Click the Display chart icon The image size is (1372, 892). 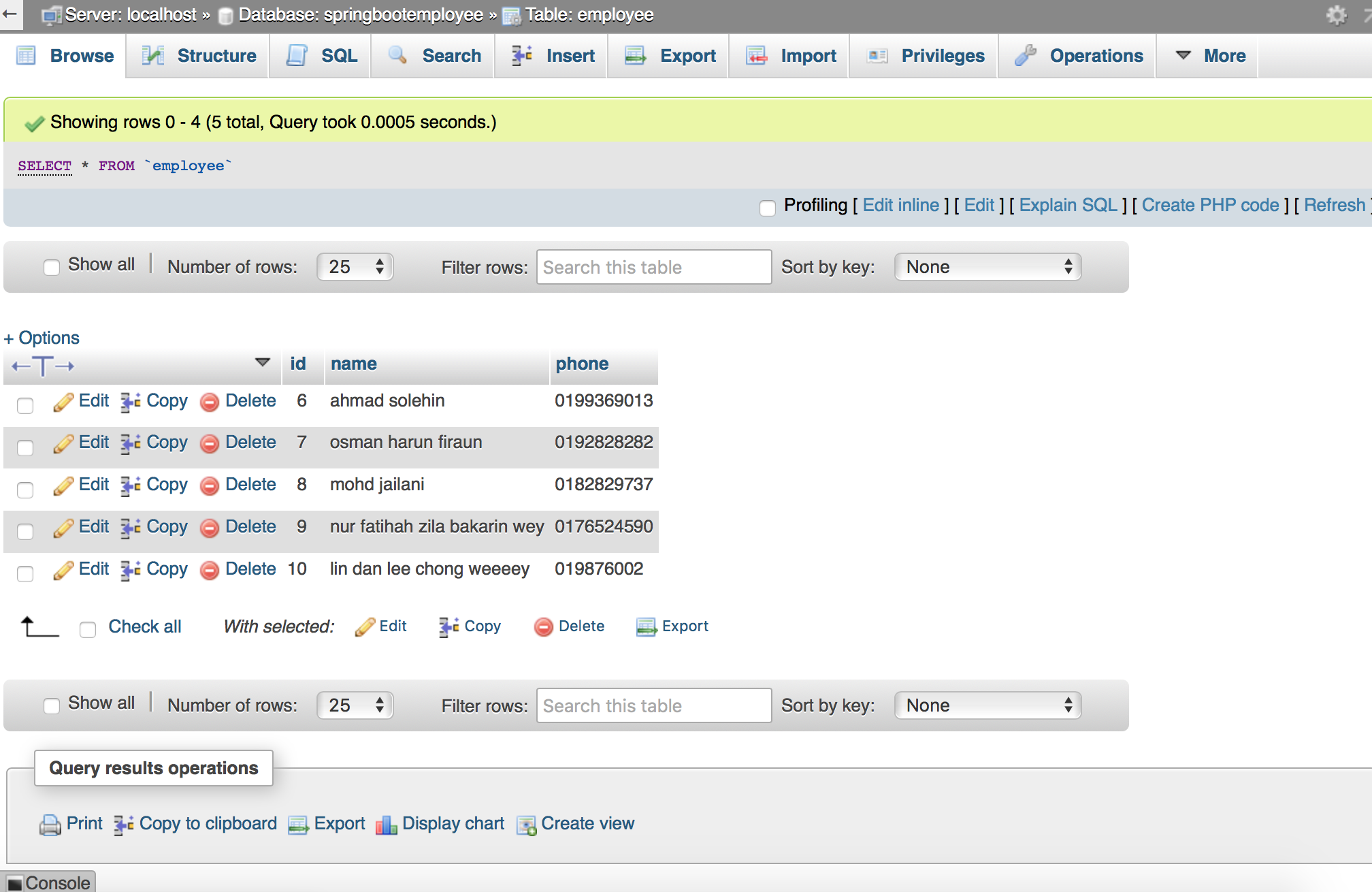pyautogui.click(x=387, y=824)
